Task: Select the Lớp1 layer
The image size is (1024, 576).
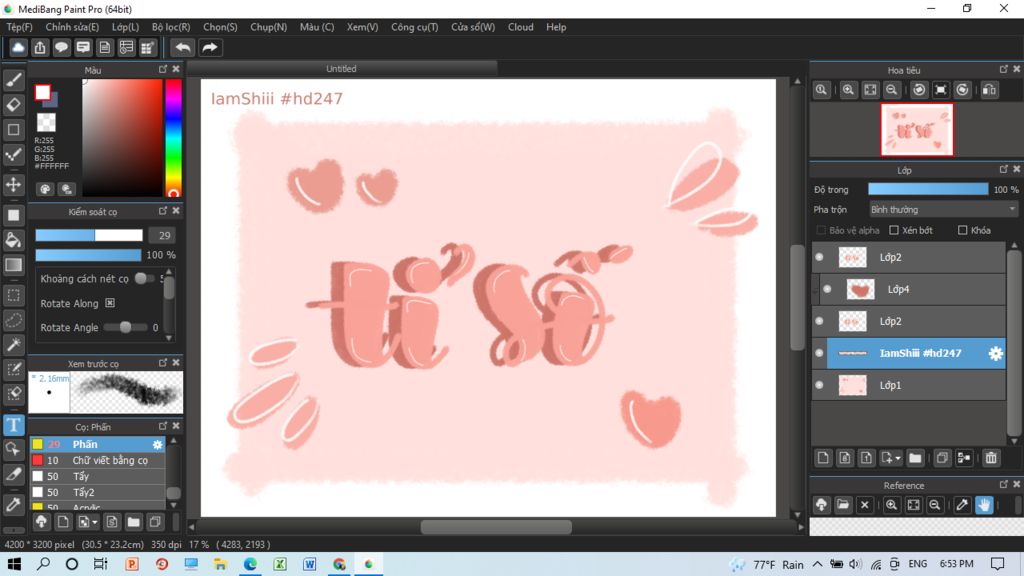Action: [x=908, y=385]
